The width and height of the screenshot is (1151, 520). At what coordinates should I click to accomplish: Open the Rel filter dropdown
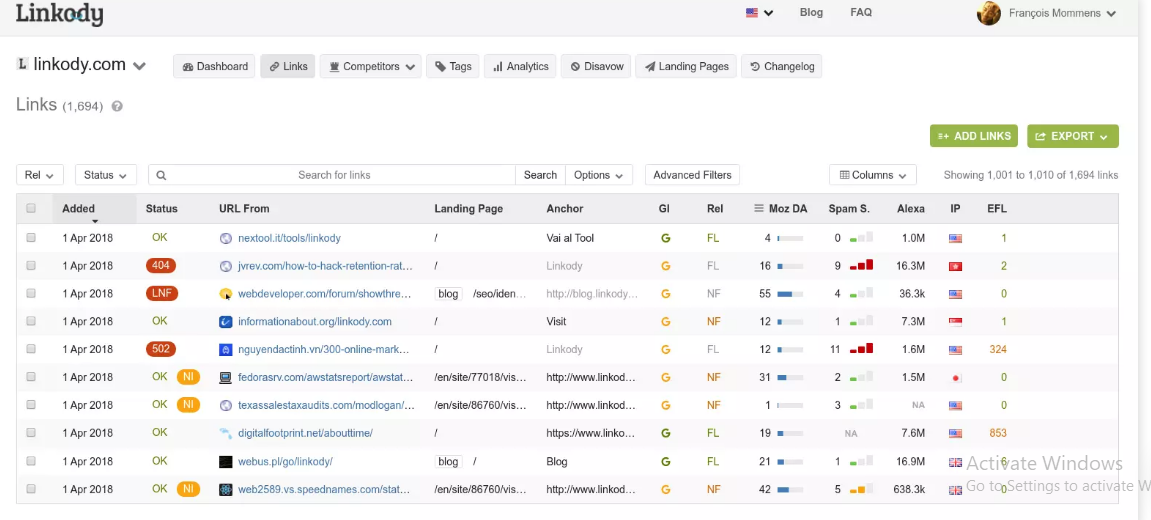tap(40, 175)
